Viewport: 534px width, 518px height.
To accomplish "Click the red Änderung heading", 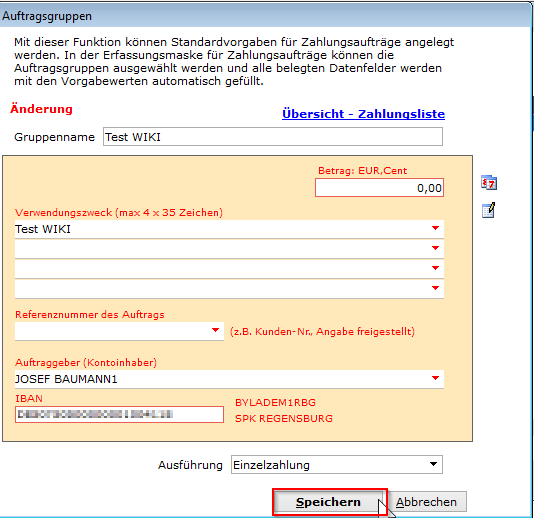I will point(41,109).
